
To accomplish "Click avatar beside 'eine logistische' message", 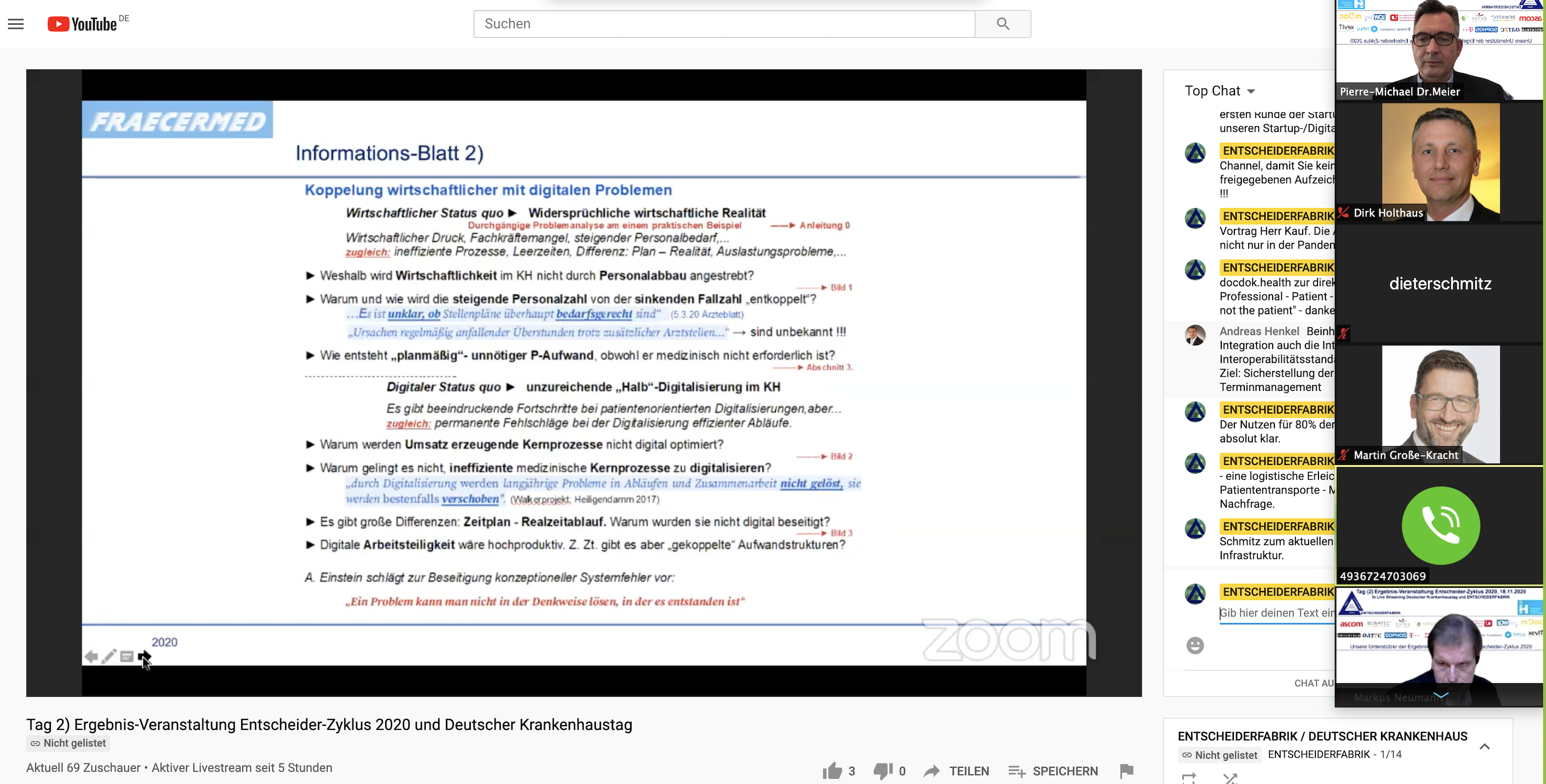I will coord(1195,463).
